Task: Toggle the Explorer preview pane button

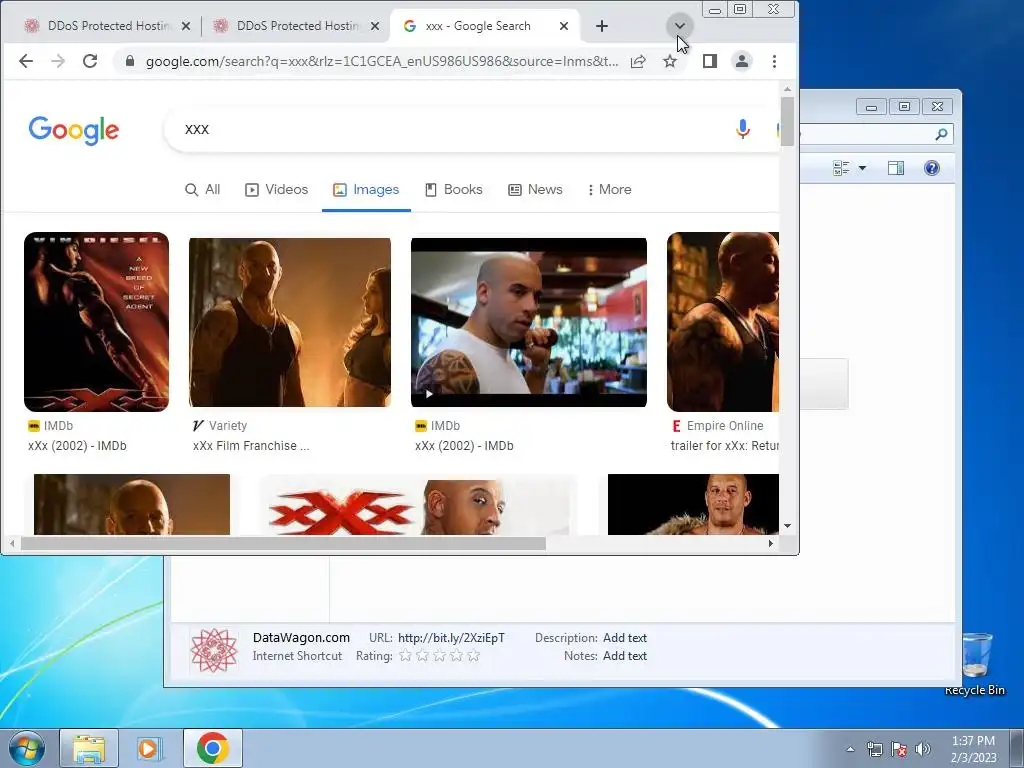Action: [896, 168]
